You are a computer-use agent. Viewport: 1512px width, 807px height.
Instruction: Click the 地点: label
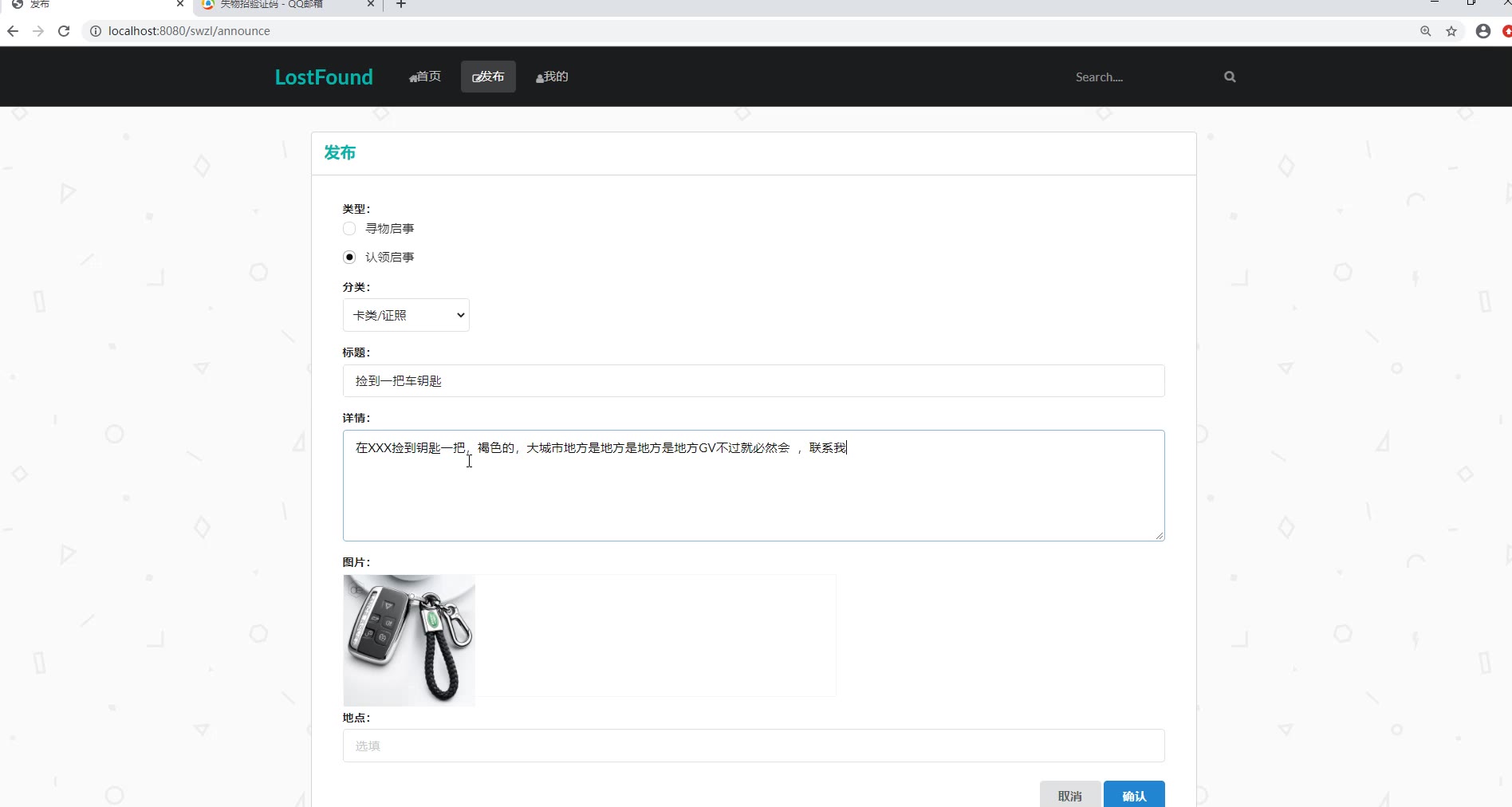pyautogui.click(x=356, y=718)
